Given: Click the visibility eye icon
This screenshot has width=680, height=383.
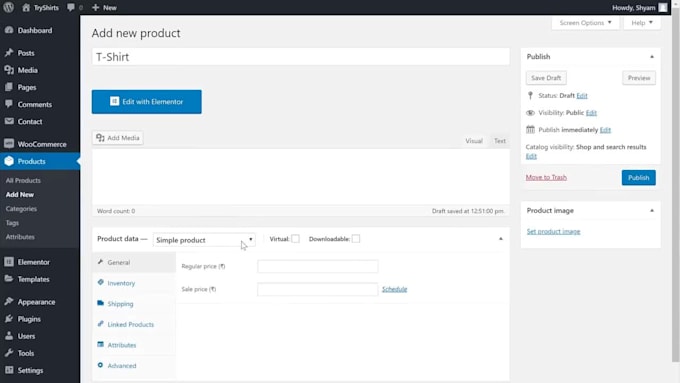Looking at the screenshot, I should (x=530, y=113).
